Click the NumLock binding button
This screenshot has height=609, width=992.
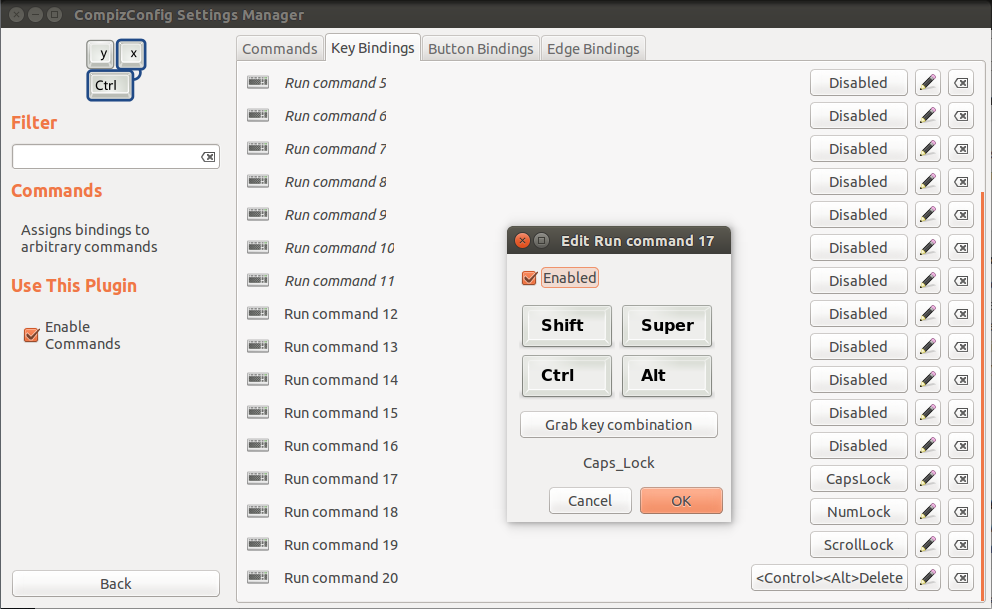click(x=859, y=512)
